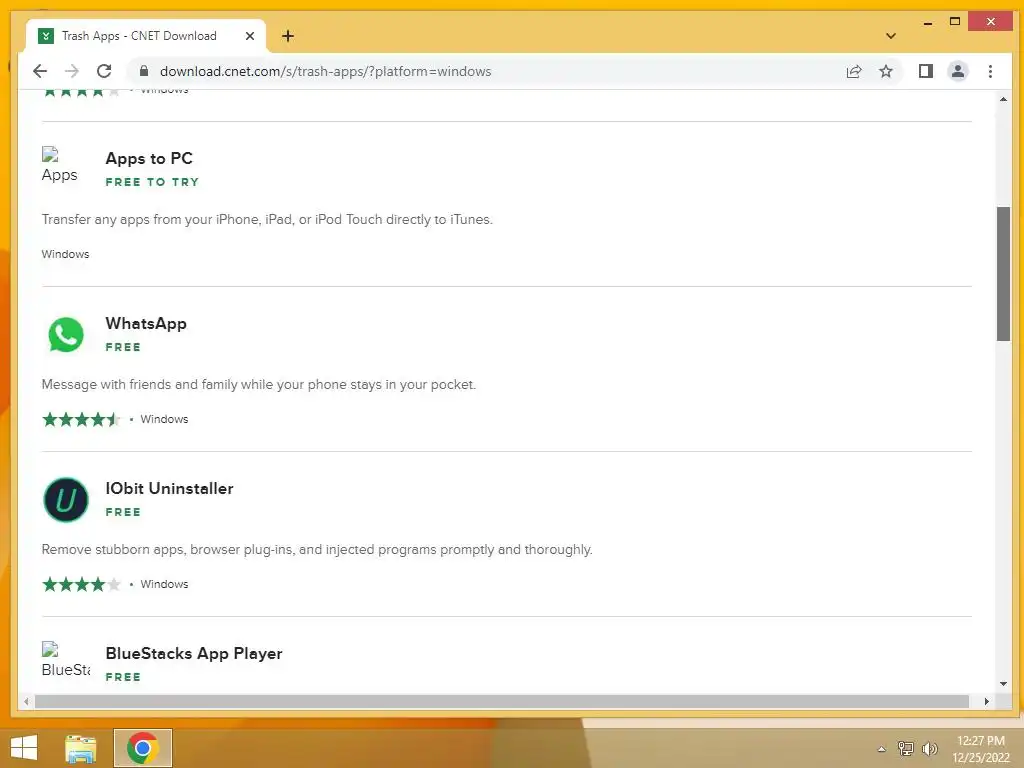Open File Explorer from the taskbar
Image resolution: width=1024 pixels, height=768 pixels.
81,748
